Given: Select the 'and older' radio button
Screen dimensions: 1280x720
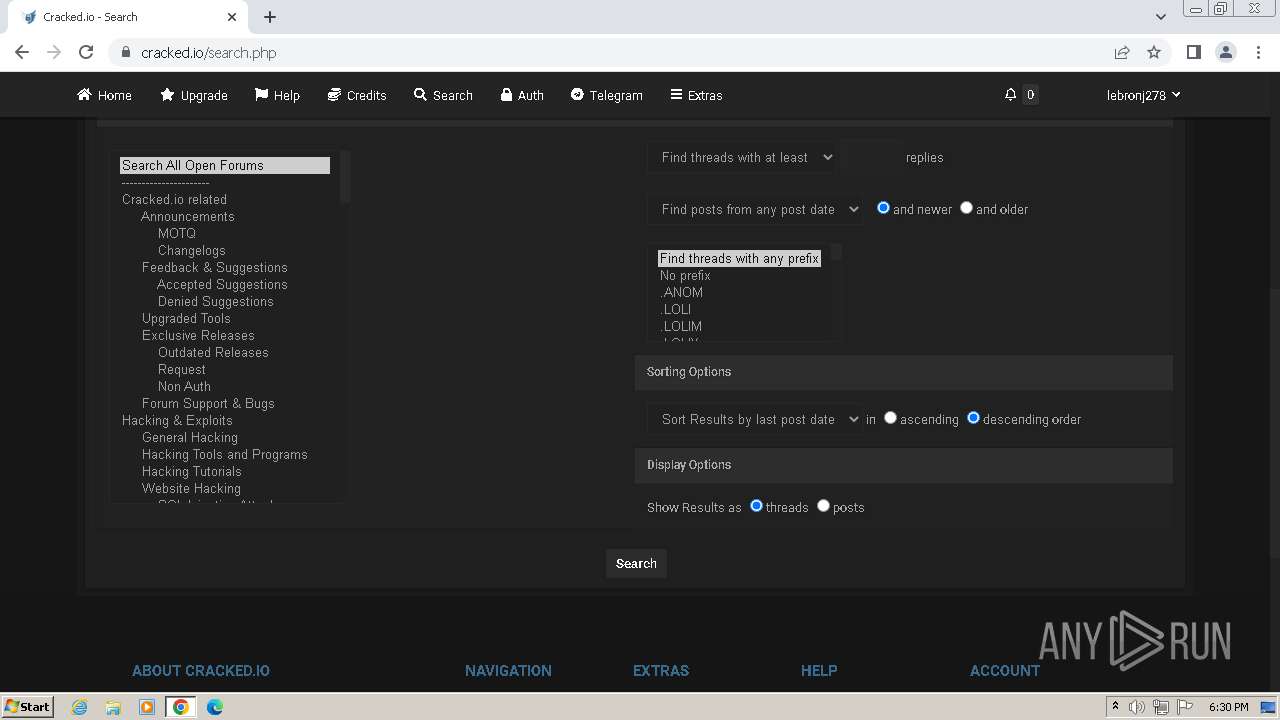Looking at the screenshot, I should point(966,208).
